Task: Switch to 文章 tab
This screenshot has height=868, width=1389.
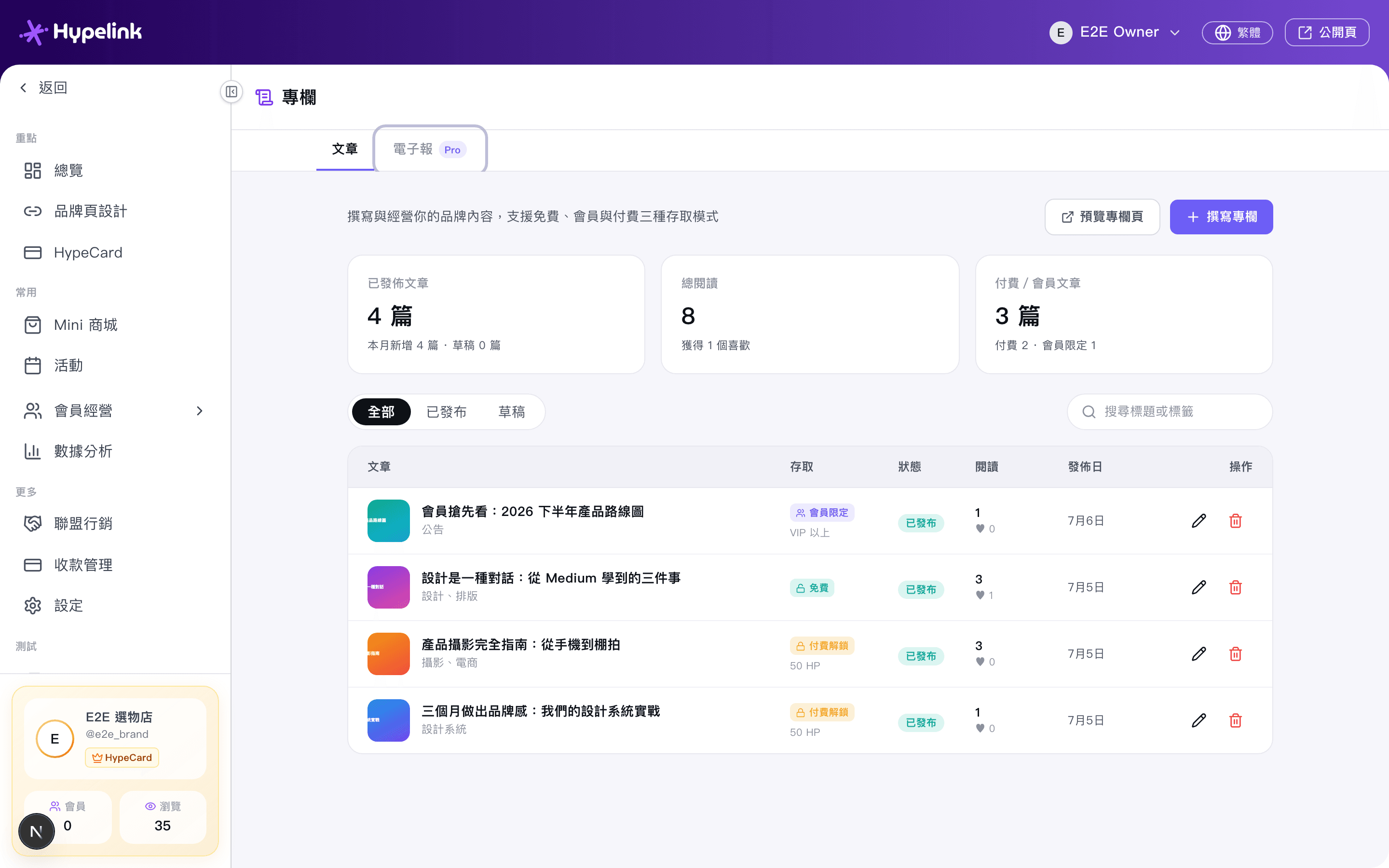Action: pos(345,149)
